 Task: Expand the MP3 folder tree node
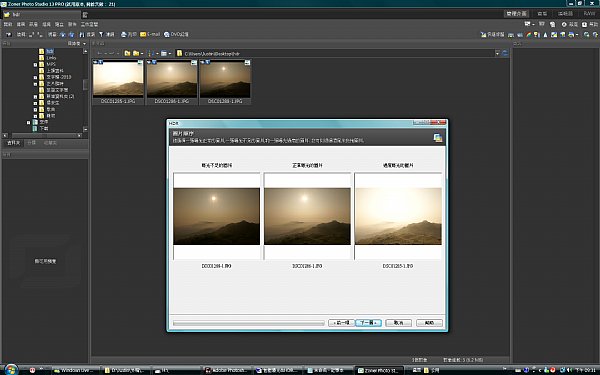[x=35, y=64]
